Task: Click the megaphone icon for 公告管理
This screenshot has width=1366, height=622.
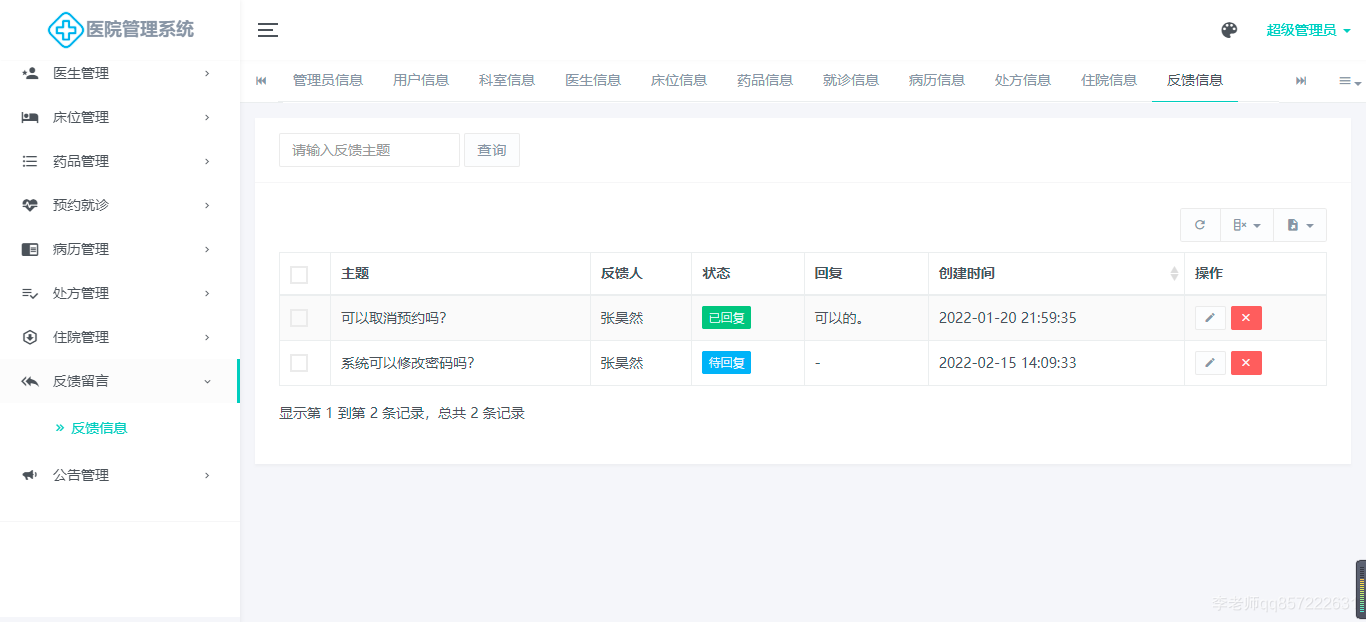Action: click(30, 475)
